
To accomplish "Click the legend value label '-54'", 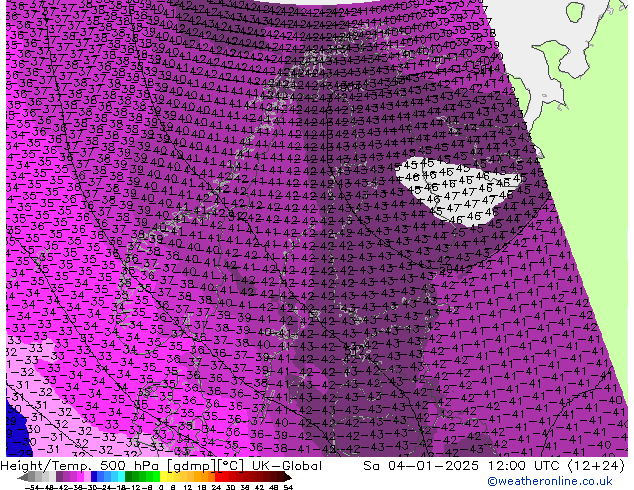I will point(33,488).
